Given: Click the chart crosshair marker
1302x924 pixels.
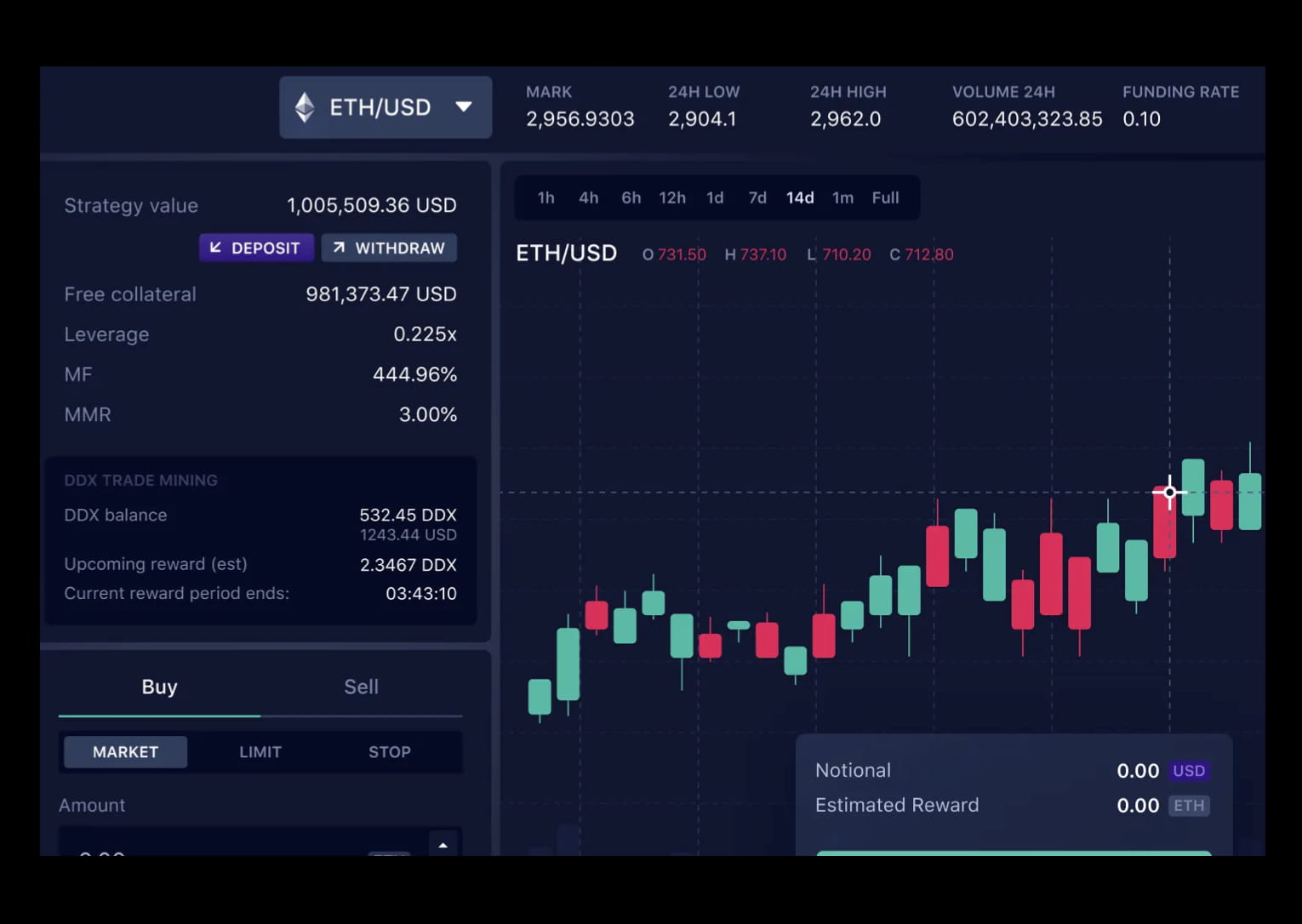Looking at the screenshot, I should click(1169, 492).
